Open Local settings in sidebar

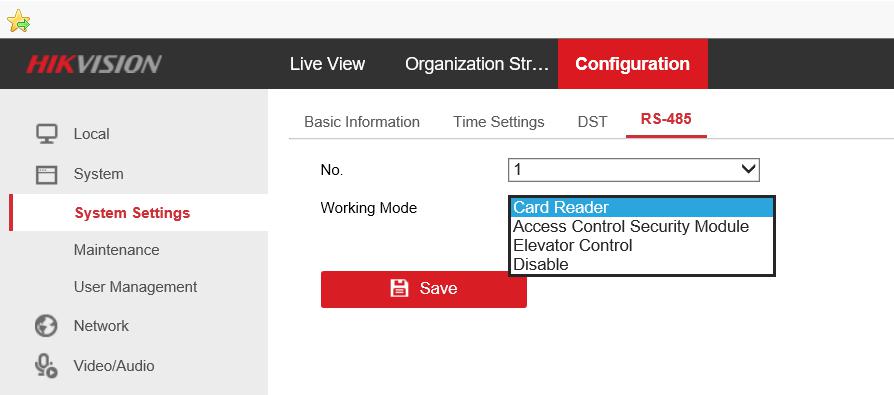coord(91,134)
